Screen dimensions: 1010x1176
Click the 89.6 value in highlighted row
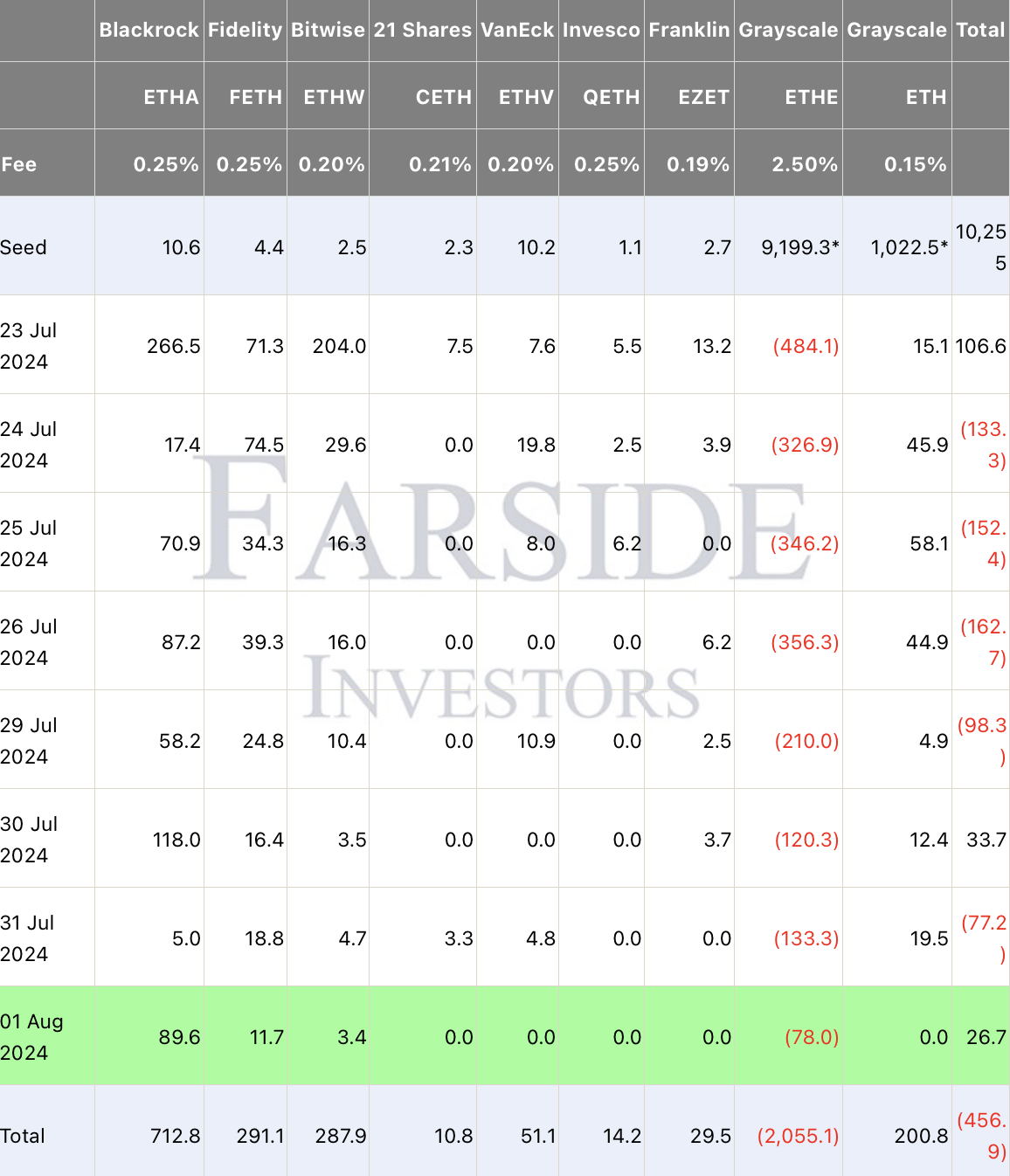(x=179, y=1037)
